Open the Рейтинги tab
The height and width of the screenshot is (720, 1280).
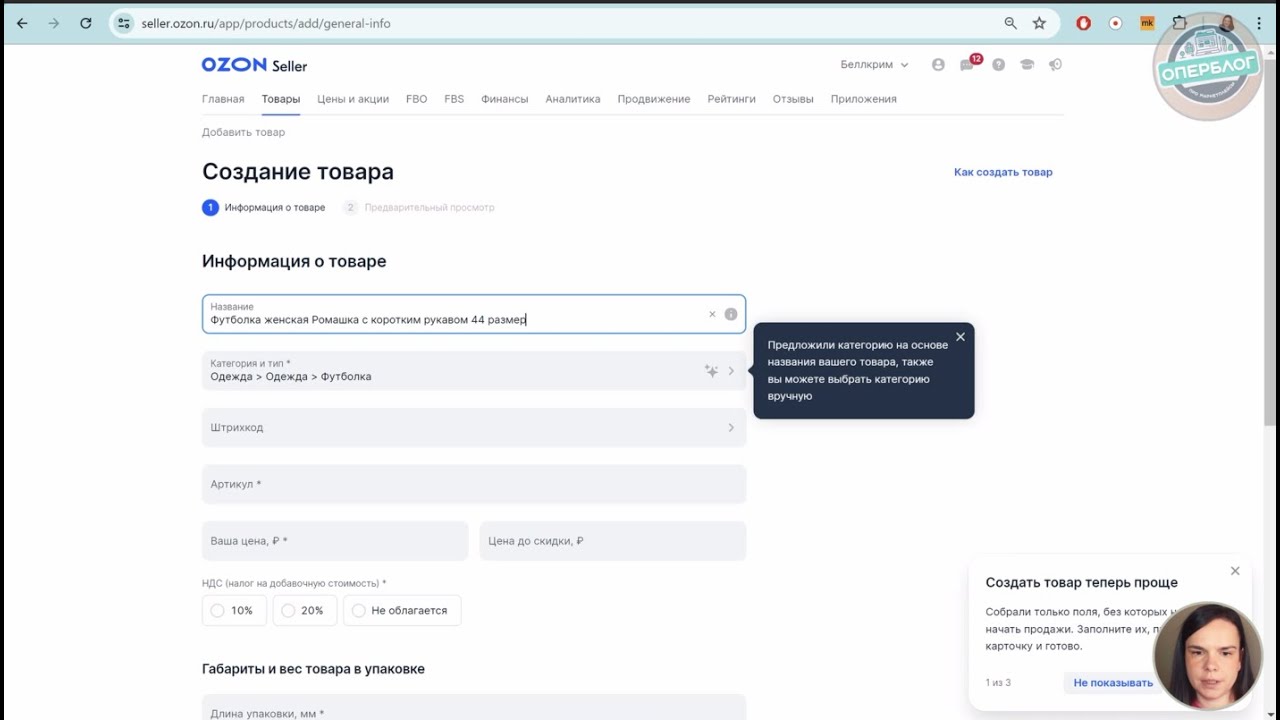tap(731, 99)
